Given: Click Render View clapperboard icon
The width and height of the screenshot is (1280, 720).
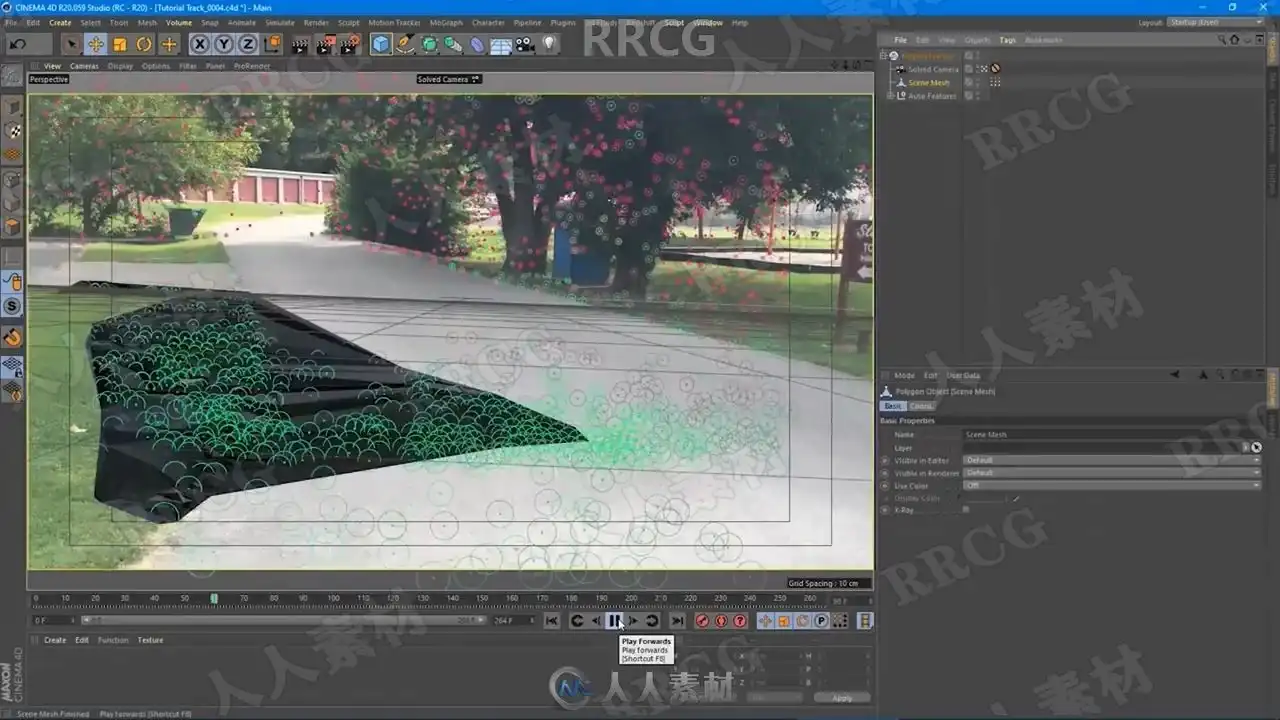Looking at the screenshot, I should point(300,44).
